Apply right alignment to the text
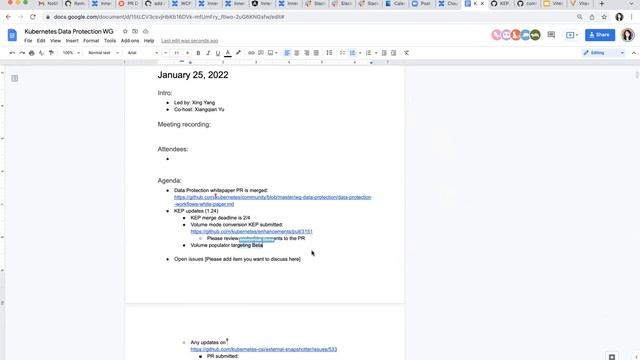Viewport: 640px width, 360px height. (x=307, y=53)
